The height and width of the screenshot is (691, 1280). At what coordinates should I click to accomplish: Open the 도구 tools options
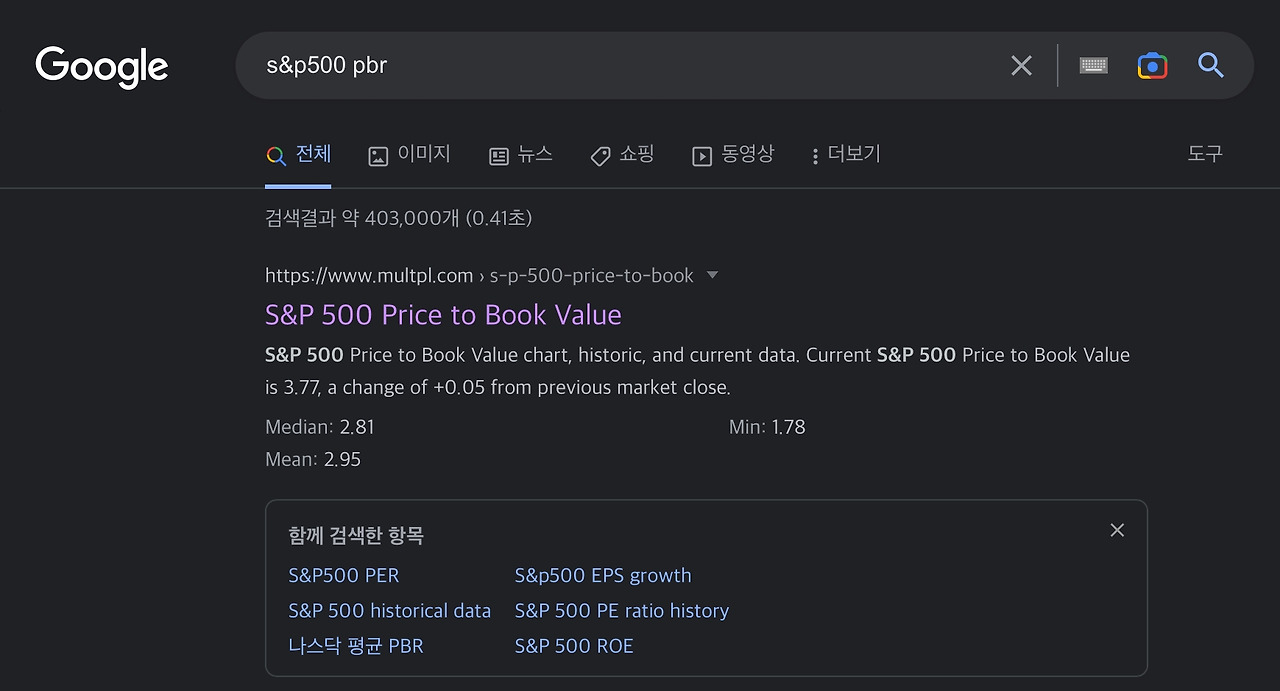coord(1204,154)
